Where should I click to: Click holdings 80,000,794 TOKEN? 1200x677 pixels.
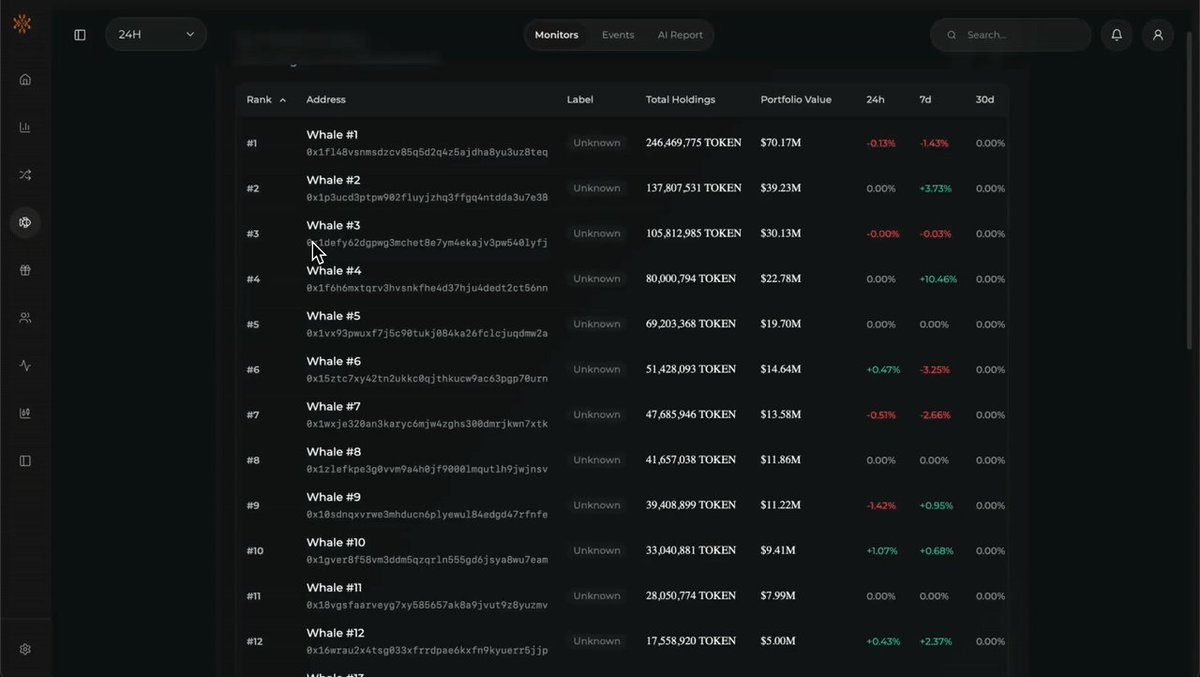pos(690,279)
